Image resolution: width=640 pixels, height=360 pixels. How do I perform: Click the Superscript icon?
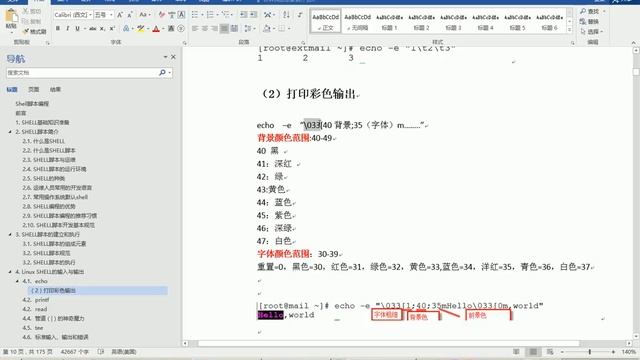(x=112, y=29)
